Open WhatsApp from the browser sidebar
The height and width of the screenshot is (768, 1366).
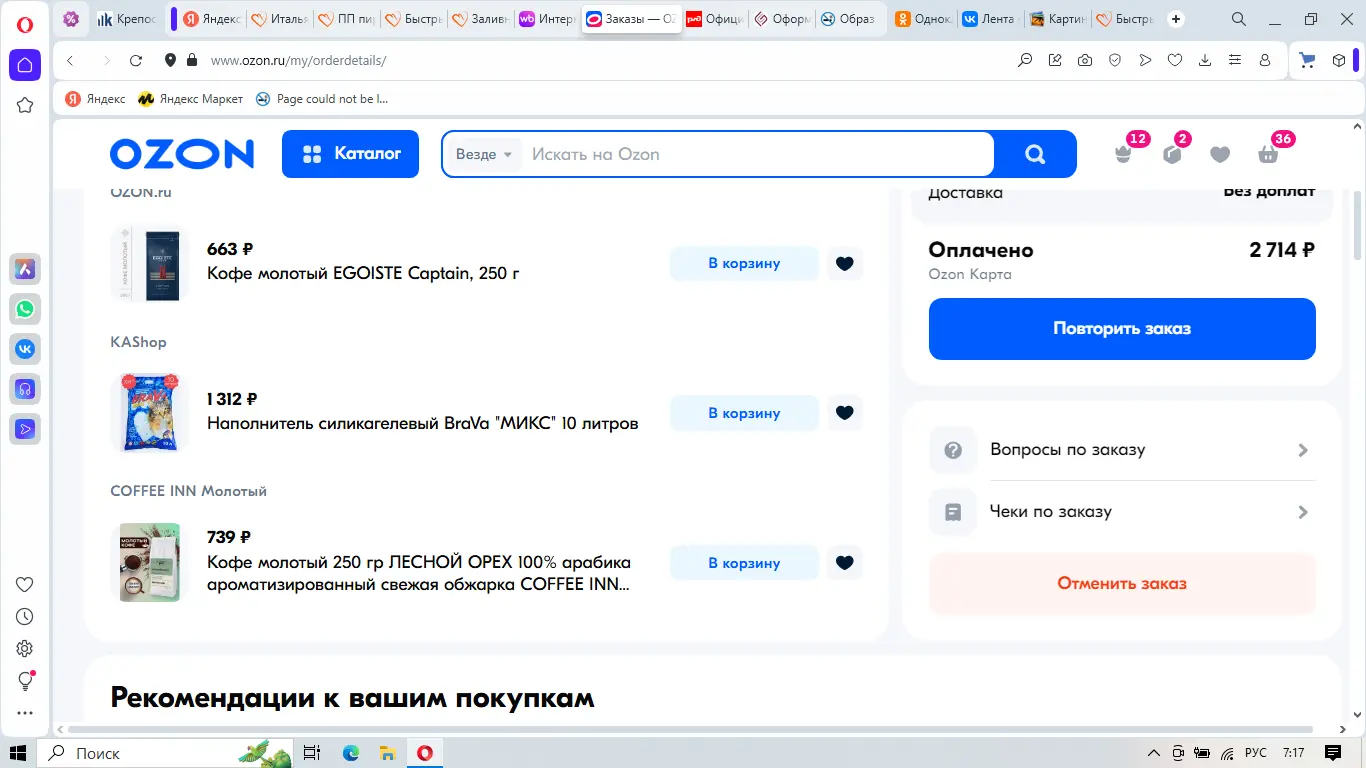[24, 309]
